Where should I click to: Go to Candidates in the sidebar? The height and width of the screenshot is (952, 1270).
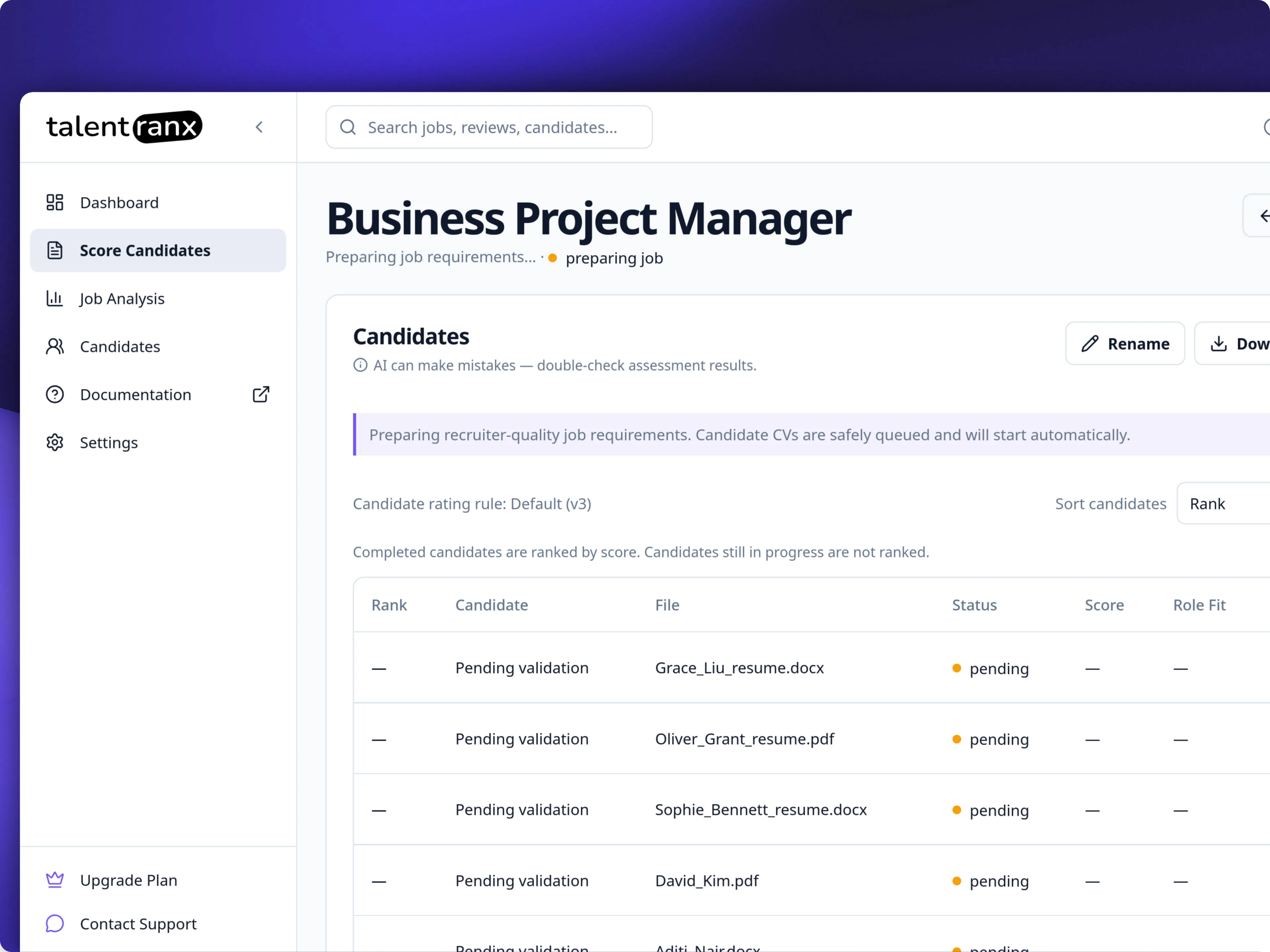158,347
